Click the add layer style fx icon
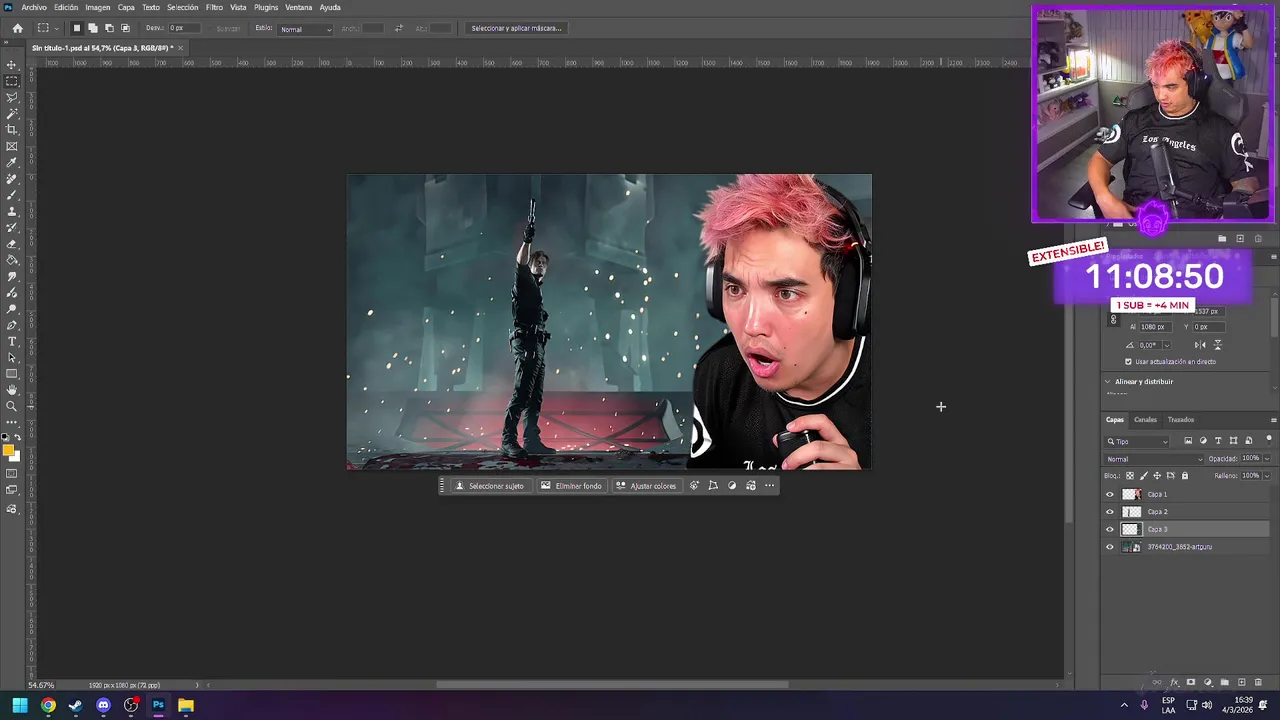The image size is (1280, 720). coord(1174,682)
